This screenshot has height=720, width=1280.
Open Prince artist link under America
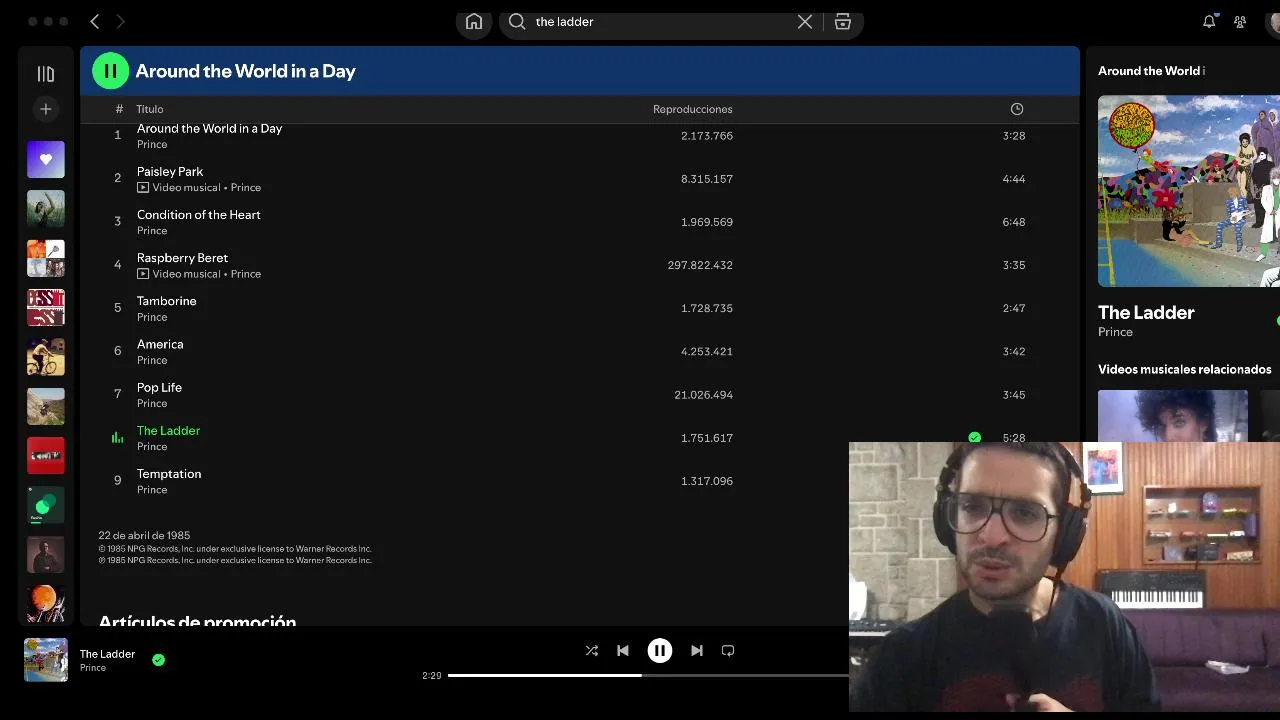(152, 360)
